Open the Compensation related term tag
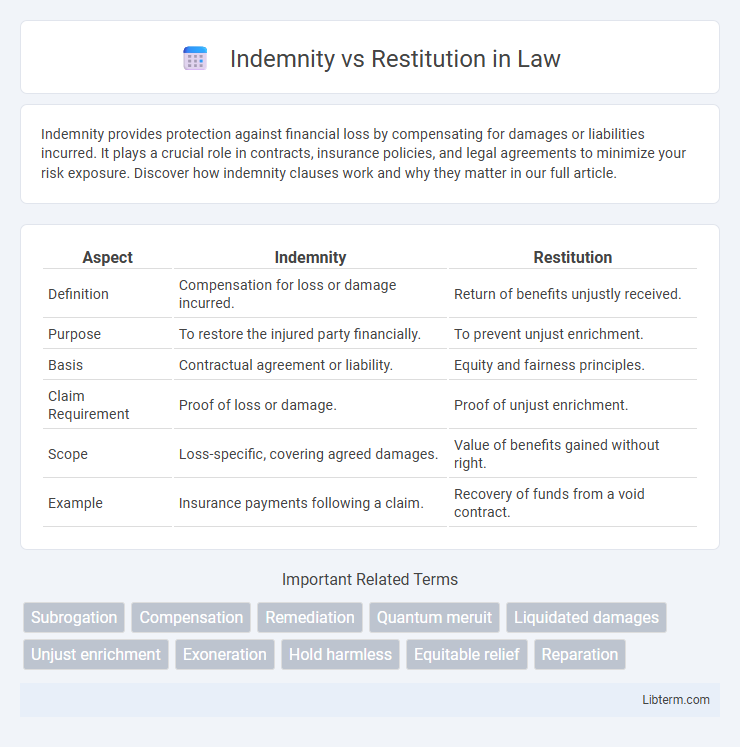The height and width of the screenshot is (747, 740). (x=191, y=617)
